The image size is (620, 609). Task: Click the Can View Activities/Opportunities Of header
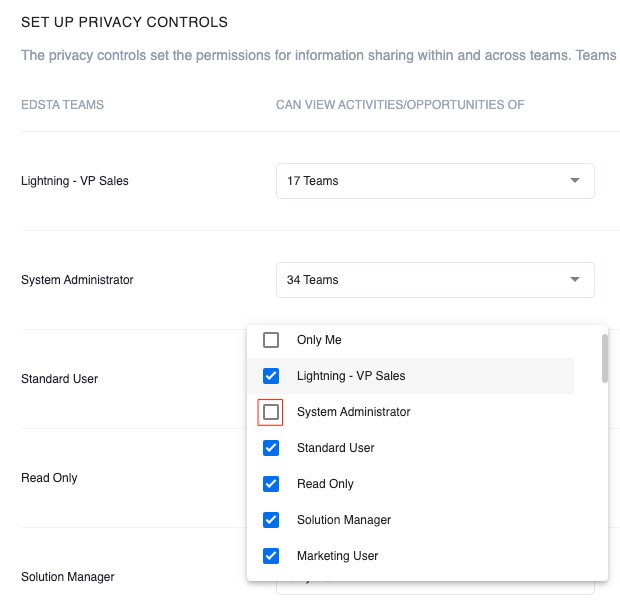pos(400,105)
